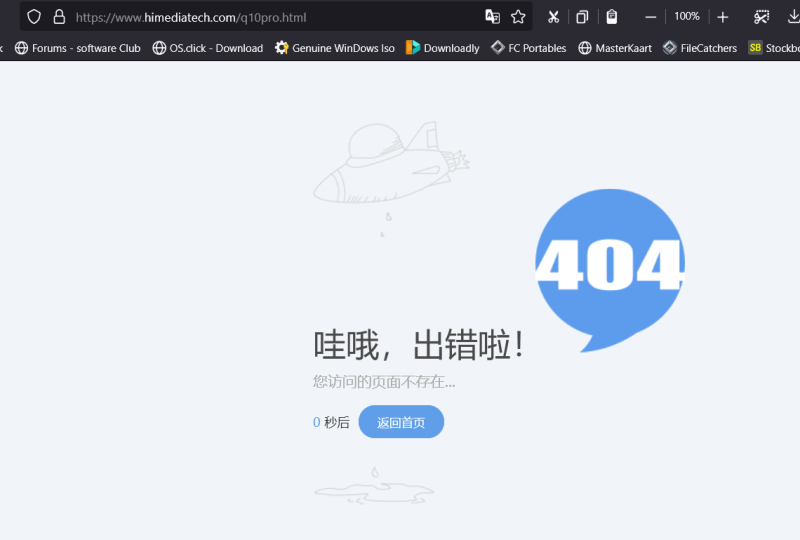This screenshot has width=800, height=540.
Task: Open the FileCatchers bookmark
Action: pyautogui.click(x=699, y=48)
